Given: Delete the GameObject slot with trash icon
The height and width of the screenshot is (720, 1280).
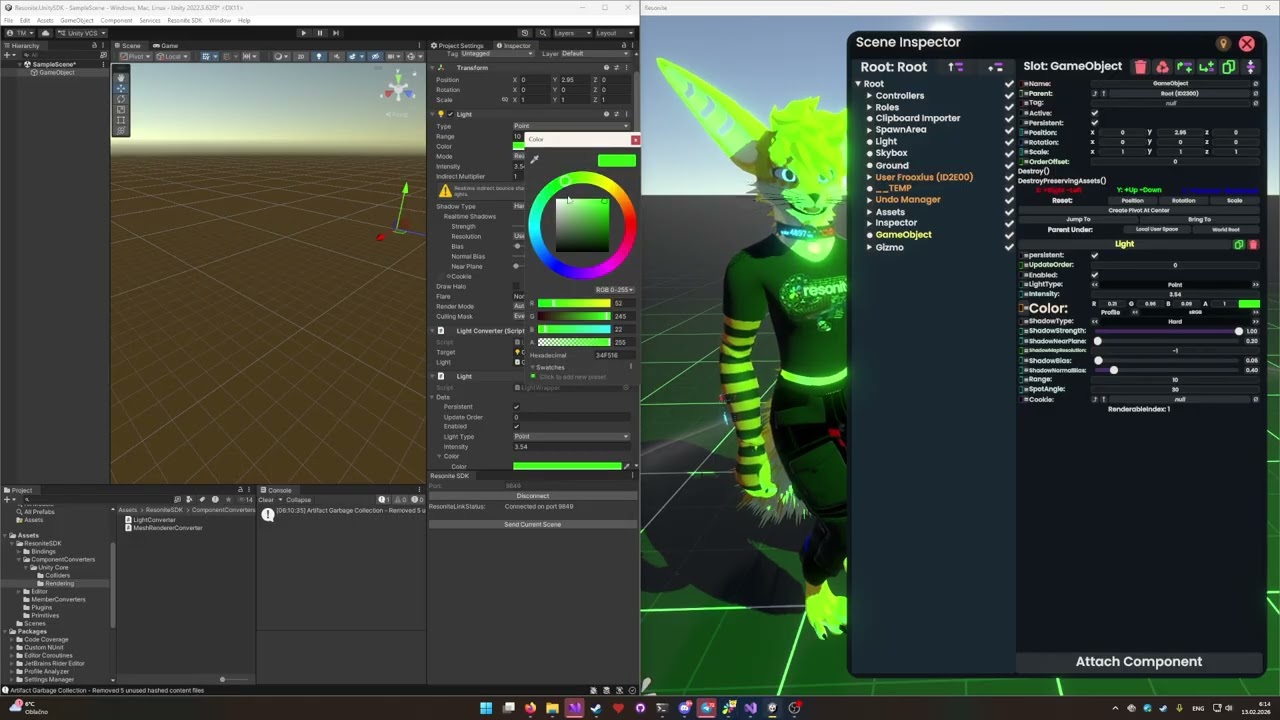Looking at the screenshot, I should click(1141, 67).
